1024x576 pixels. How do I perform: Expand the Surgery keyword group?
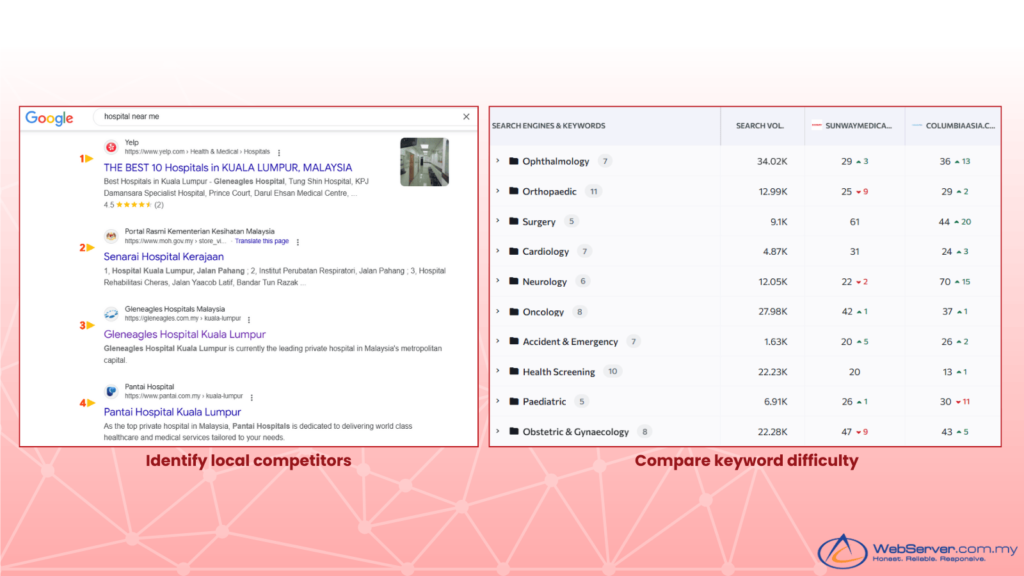point(498,221)
